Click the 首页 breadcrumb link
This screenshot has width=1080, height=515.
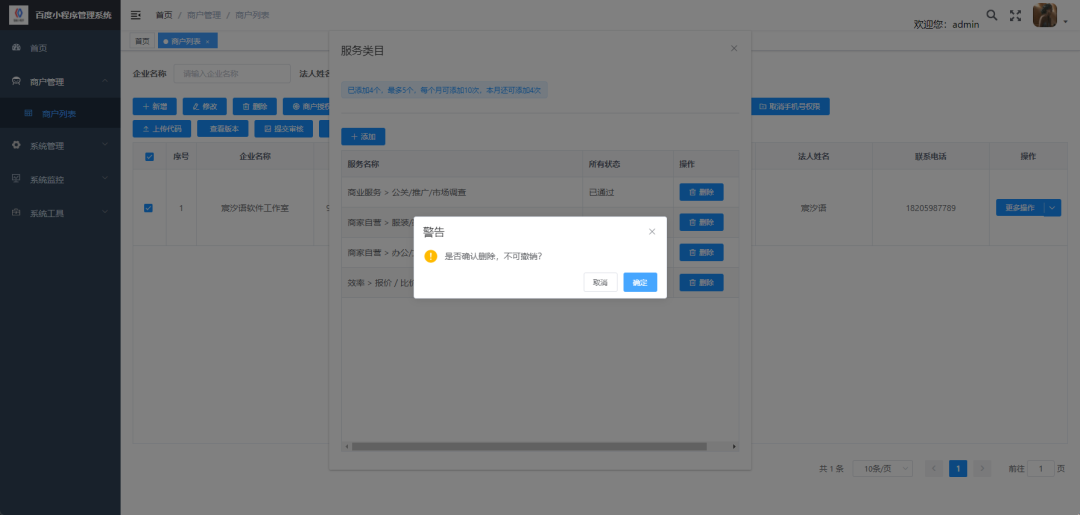pos(164,14)
